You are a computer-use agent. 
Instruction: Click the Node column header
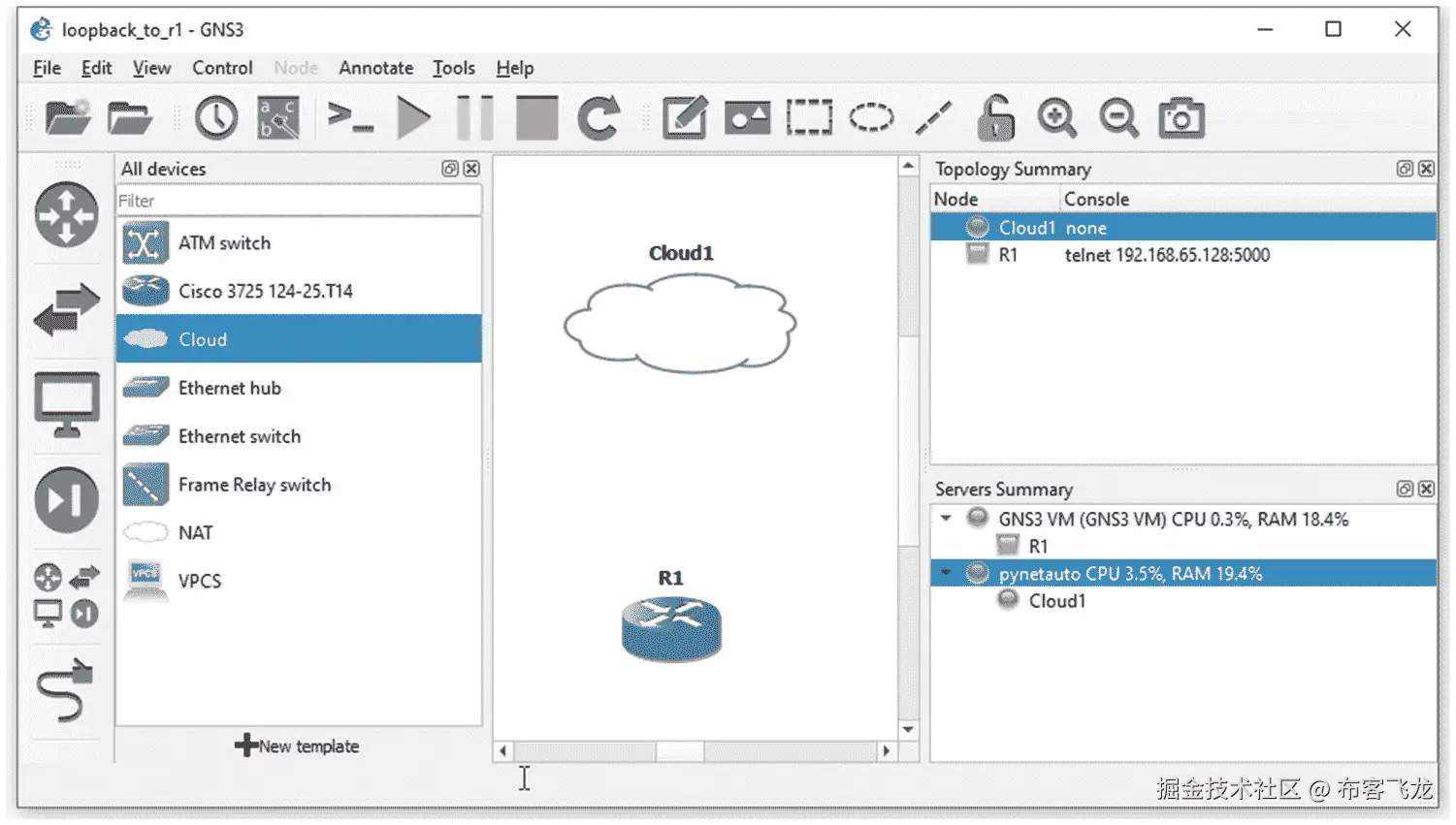(x=994, y=199)
